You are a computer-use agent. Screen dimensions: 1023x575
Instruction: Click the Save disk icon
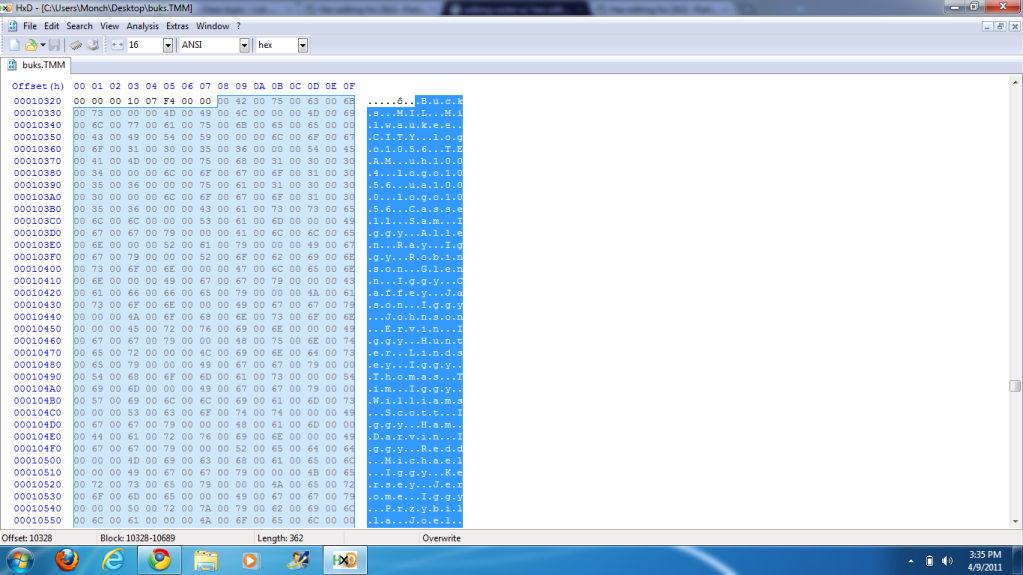coord(54,45)
